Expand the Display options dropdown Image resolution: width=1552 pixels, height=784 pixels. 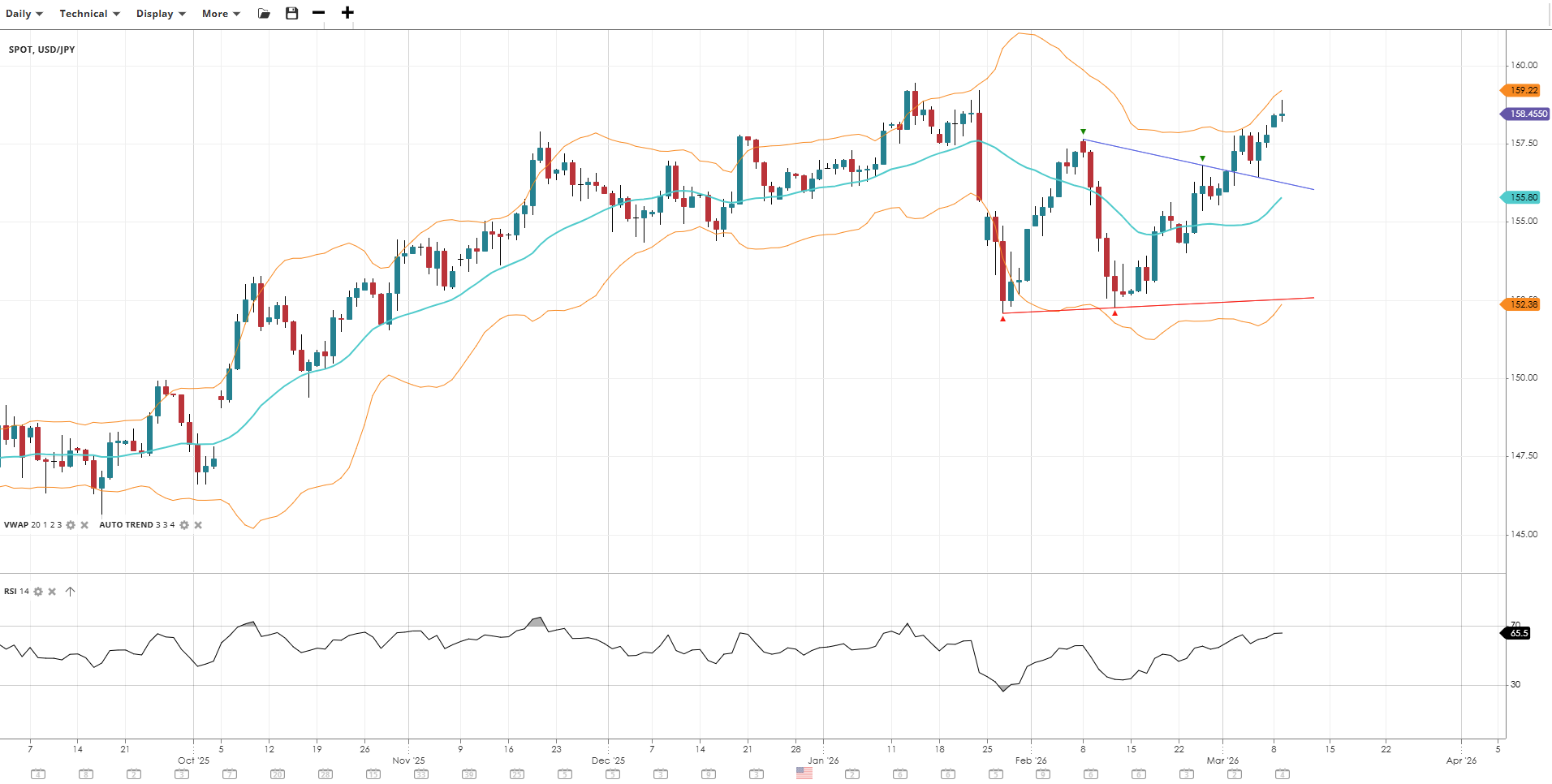click(161, 14)
